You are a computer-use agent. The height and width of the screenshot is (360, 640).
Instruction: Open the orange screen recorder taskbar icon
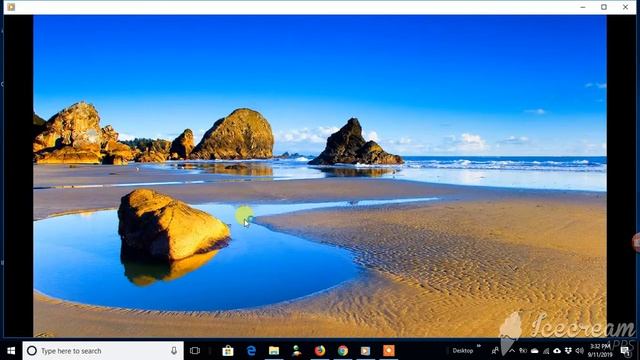[x=389, y=351]
